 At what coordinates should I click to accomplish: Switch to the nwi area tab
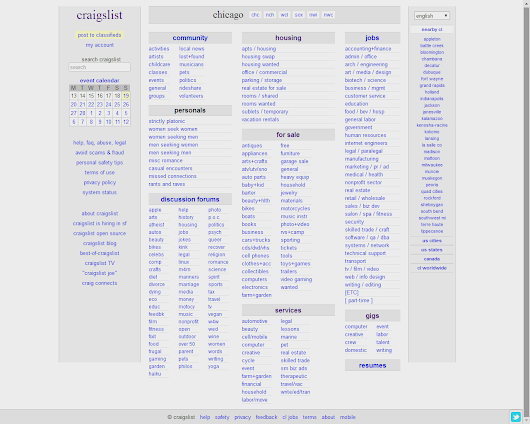pyautogui.click(x=313, y=15)
